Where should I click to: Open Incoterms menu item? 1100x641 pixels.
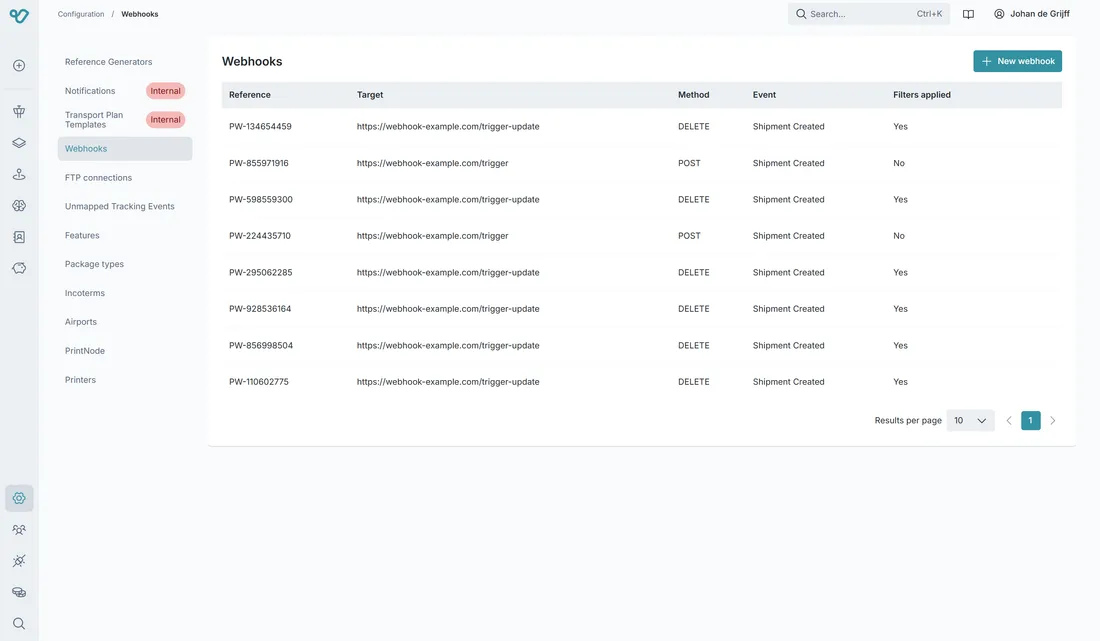pyautogui.click(x=125, y=293)
